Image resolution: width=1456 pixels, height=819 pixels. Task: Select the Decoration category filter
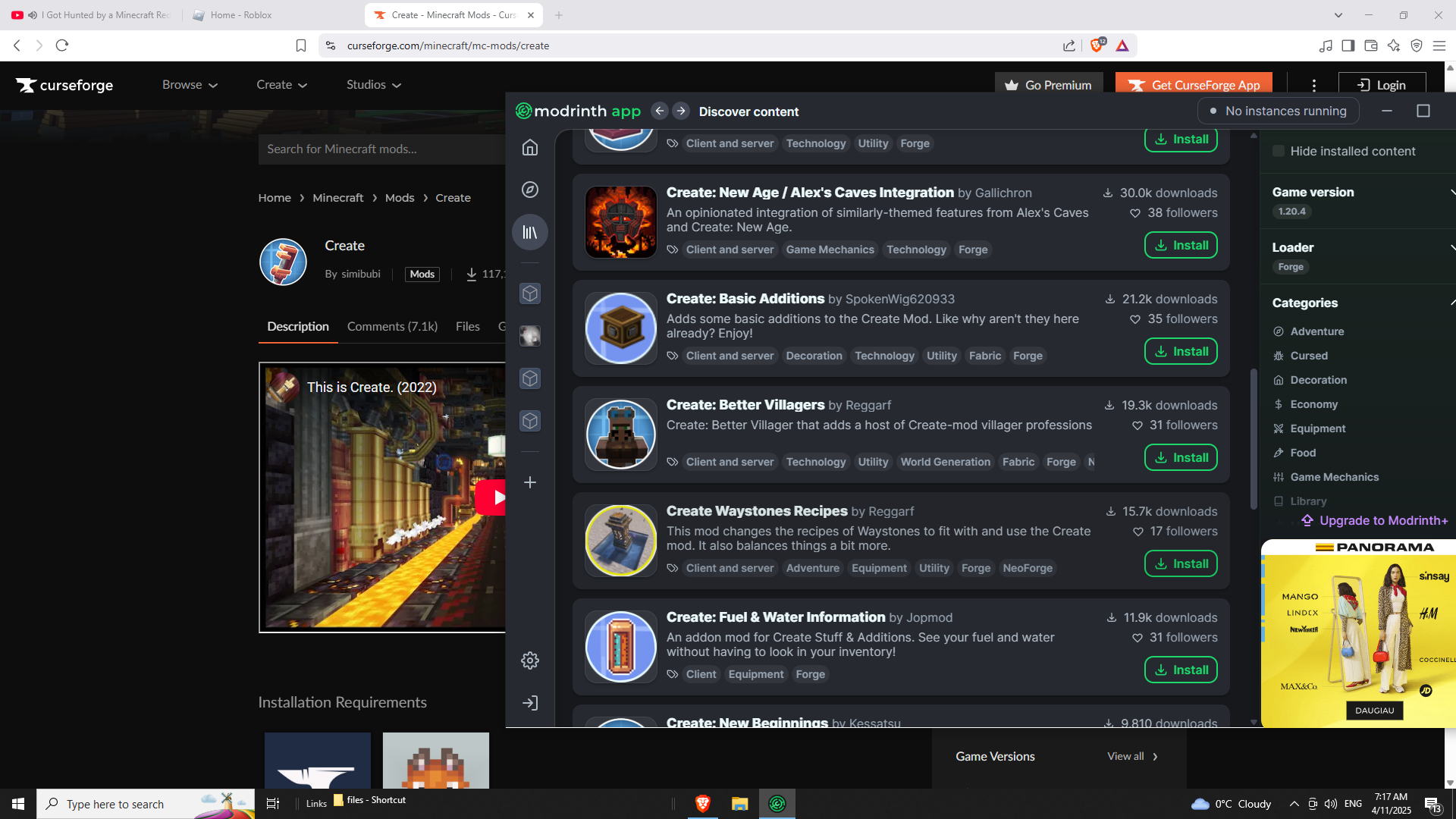click(x=1318, y=380)
